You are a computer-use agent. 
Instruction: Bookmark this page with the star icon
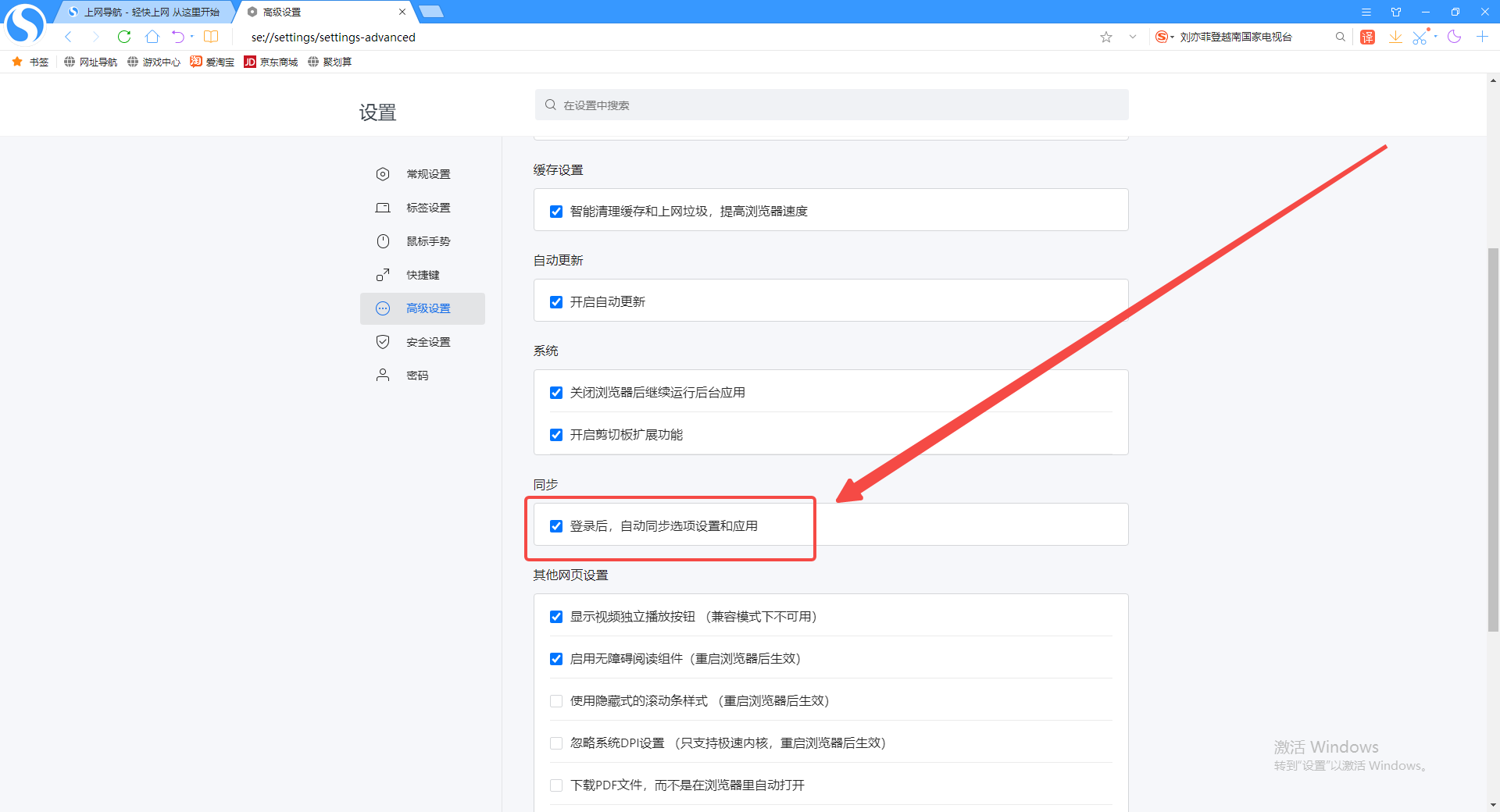[1106, 37]
